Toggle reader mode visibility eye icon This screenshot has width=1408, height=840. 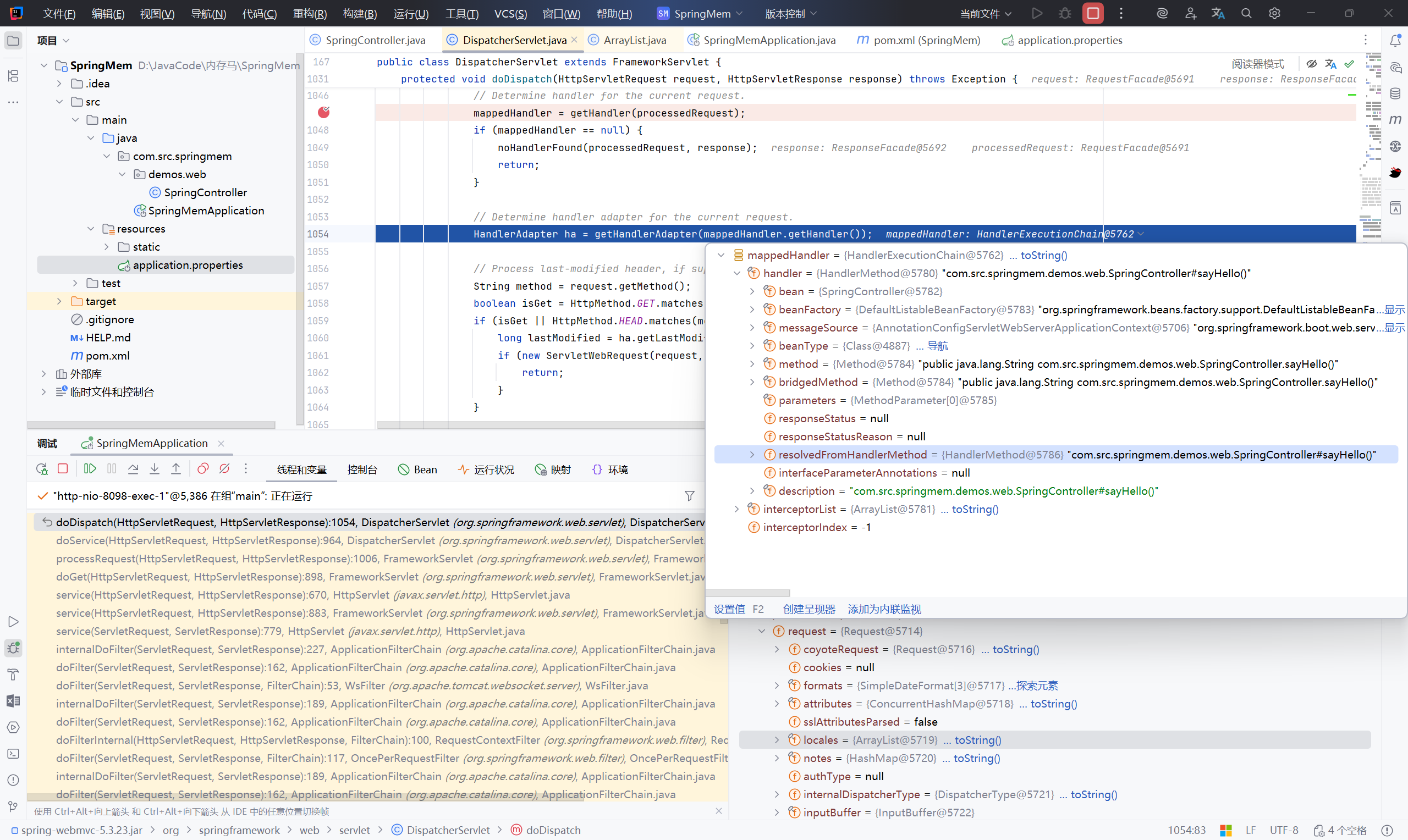(x=1311, y=64)
